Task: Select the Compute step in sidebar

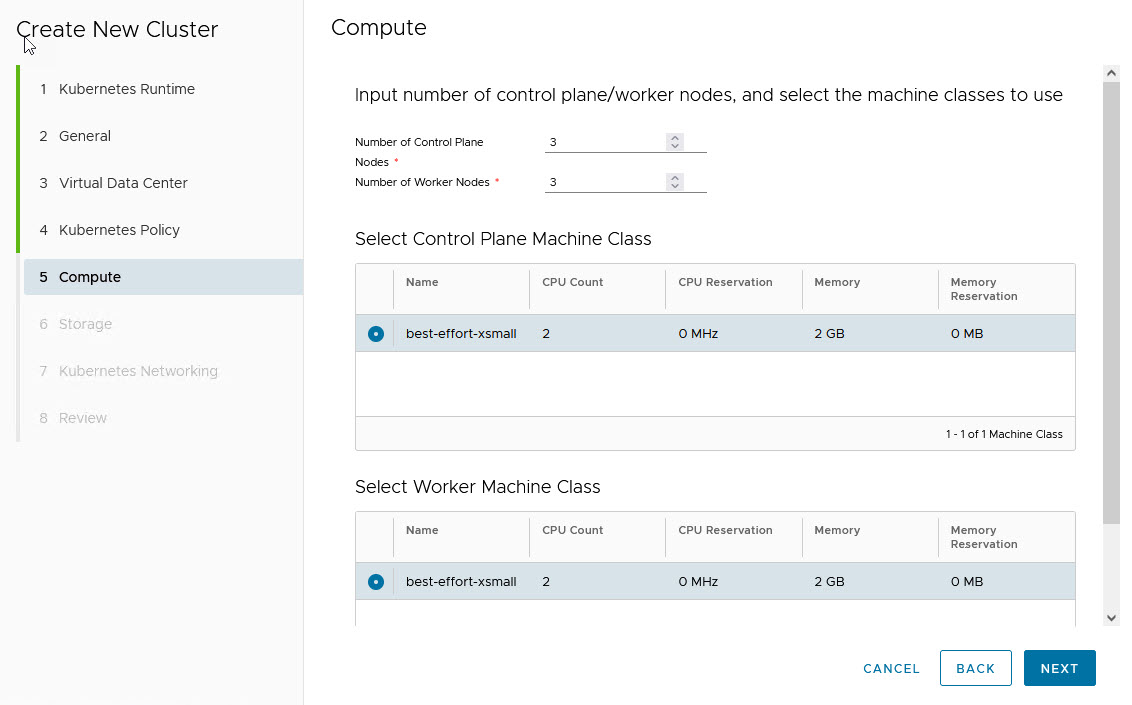Action: point(90,277)
